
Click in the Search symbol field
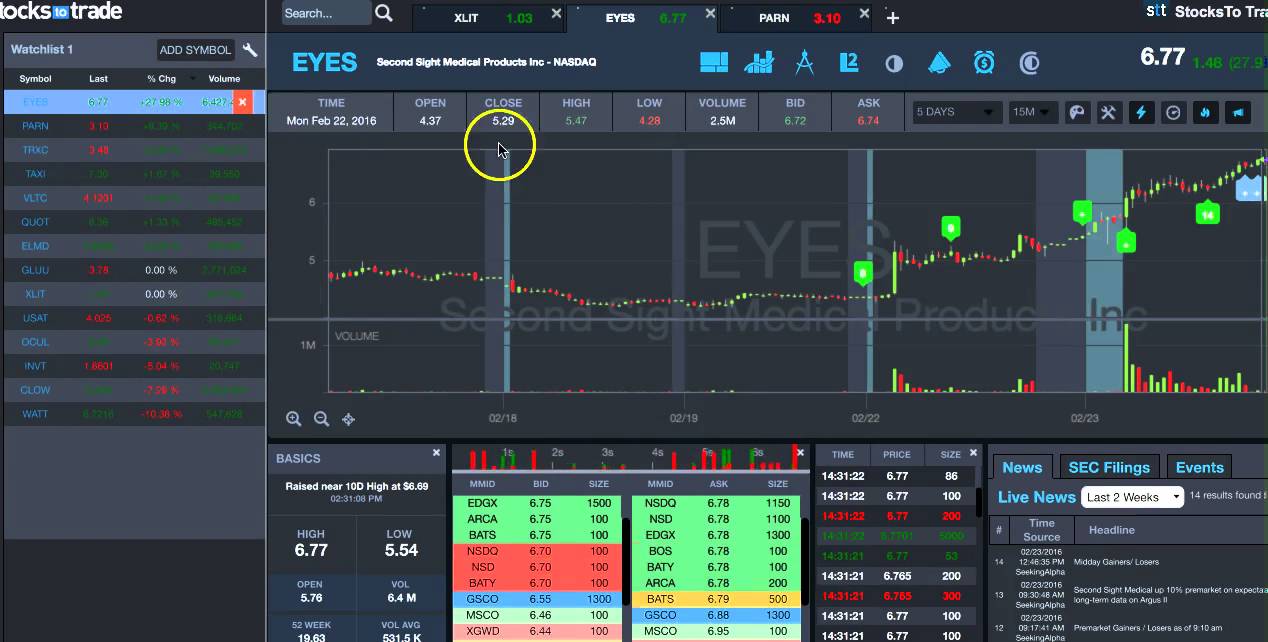click(326, 13)
